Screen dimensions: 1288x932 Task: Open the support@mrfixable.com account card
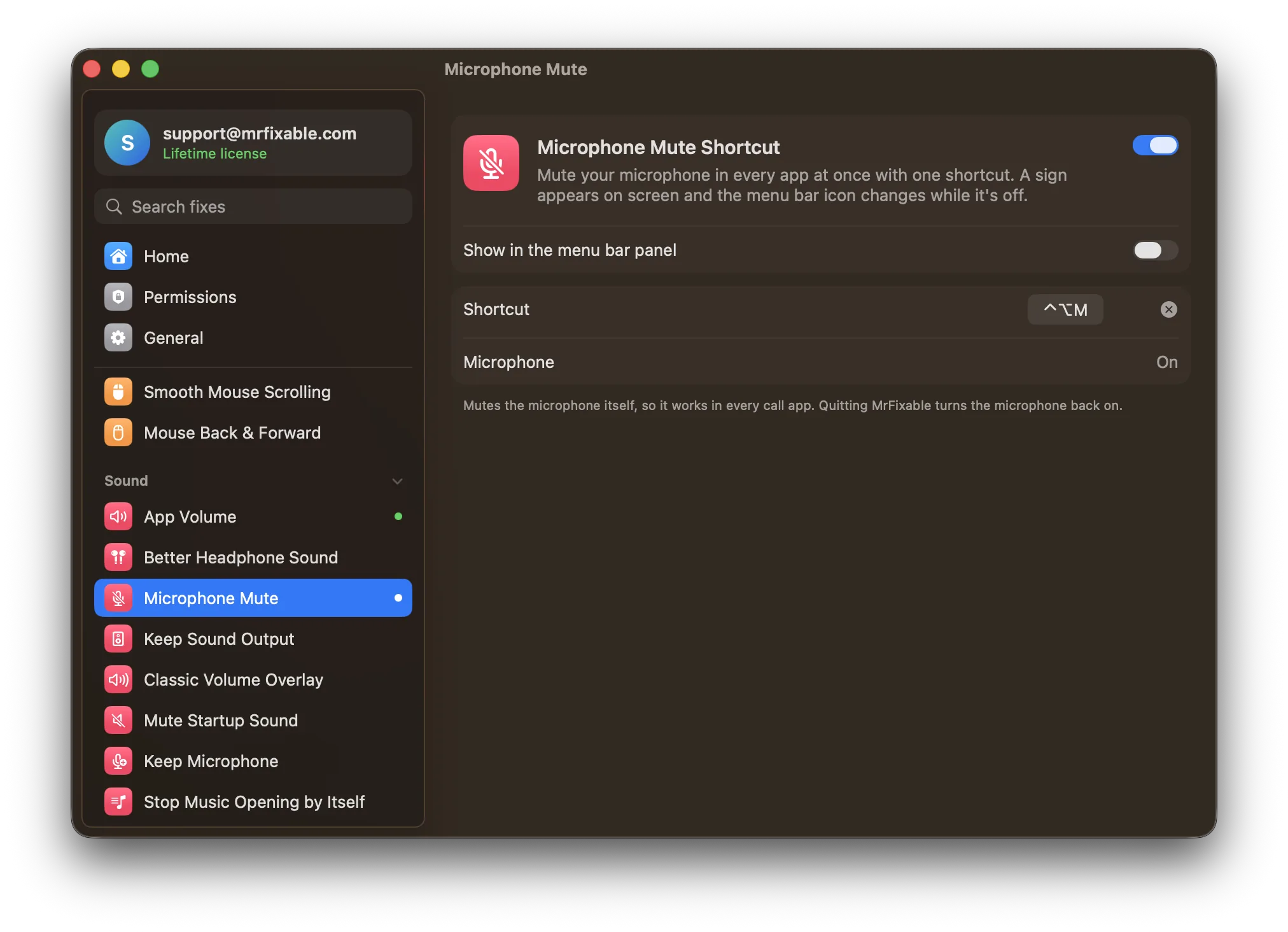(x=253, y=143)
